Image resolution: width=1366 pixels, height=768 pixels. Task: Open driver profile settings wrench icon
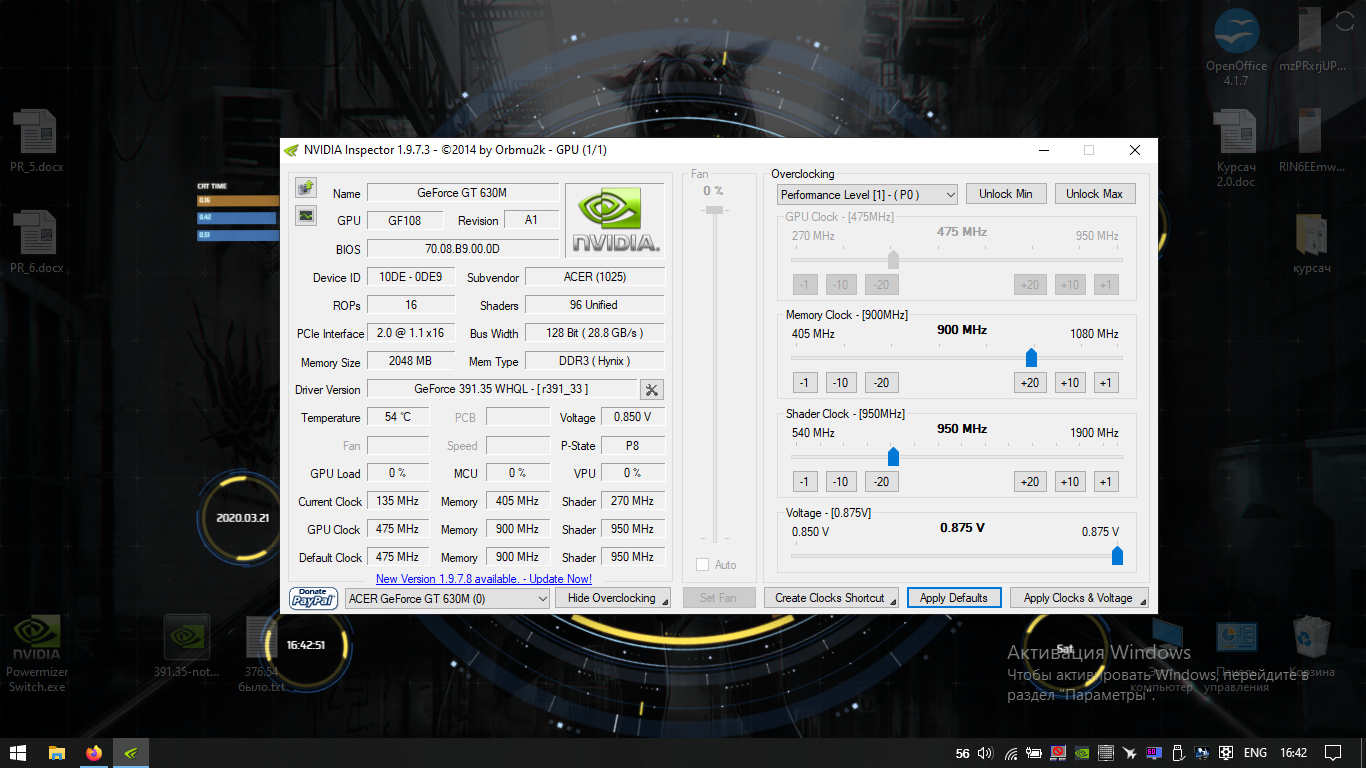651,390
